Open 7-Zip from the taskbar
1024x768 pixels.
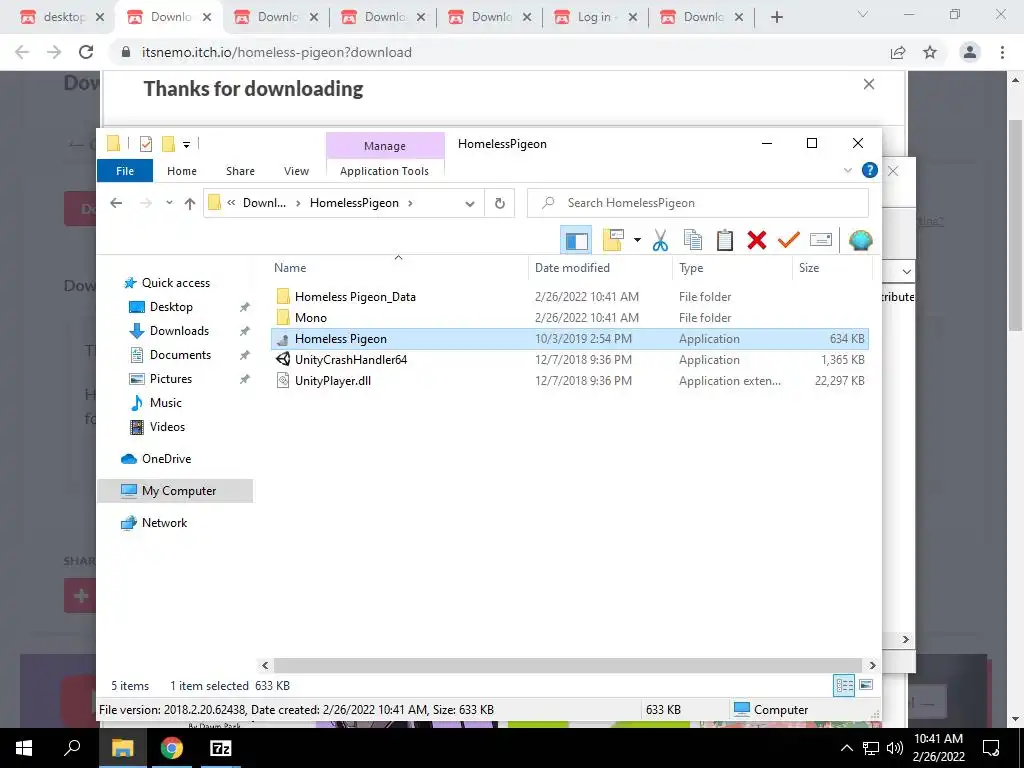pyautogui.click(x=221, y=748)
